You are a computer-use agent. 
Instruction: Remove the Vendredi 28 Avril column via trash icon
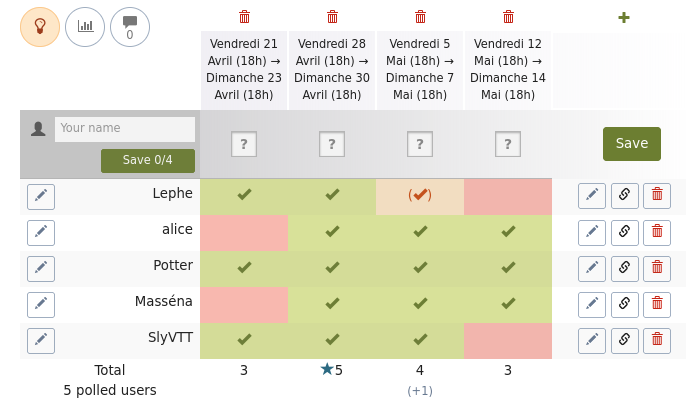[x=332, y=17]
